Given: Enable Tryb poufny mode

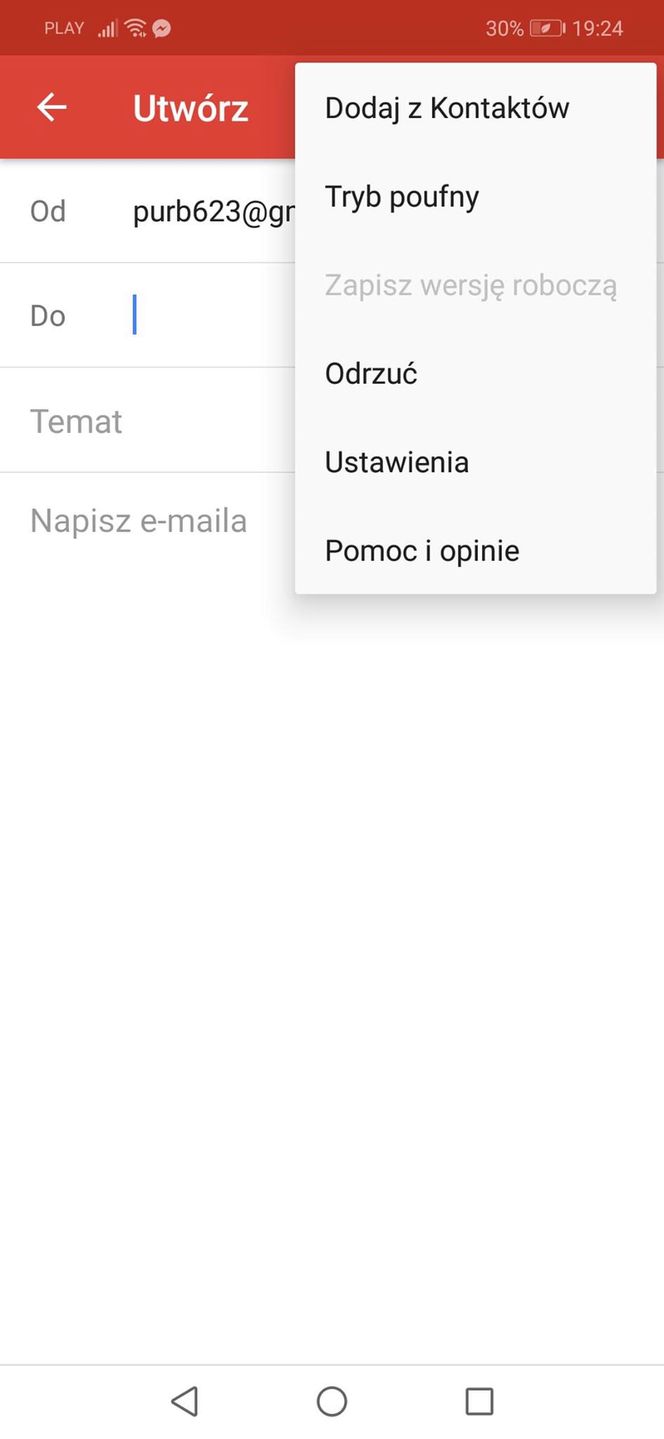Looking at the screenshot, I should click(x=401, y=196).
